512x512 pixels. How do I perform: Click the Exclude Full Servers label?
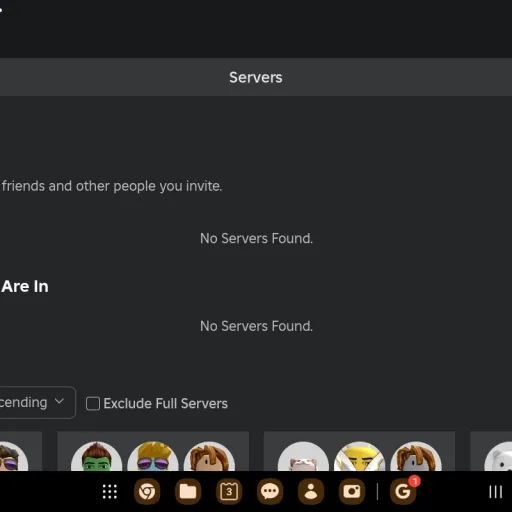point(165,404)
